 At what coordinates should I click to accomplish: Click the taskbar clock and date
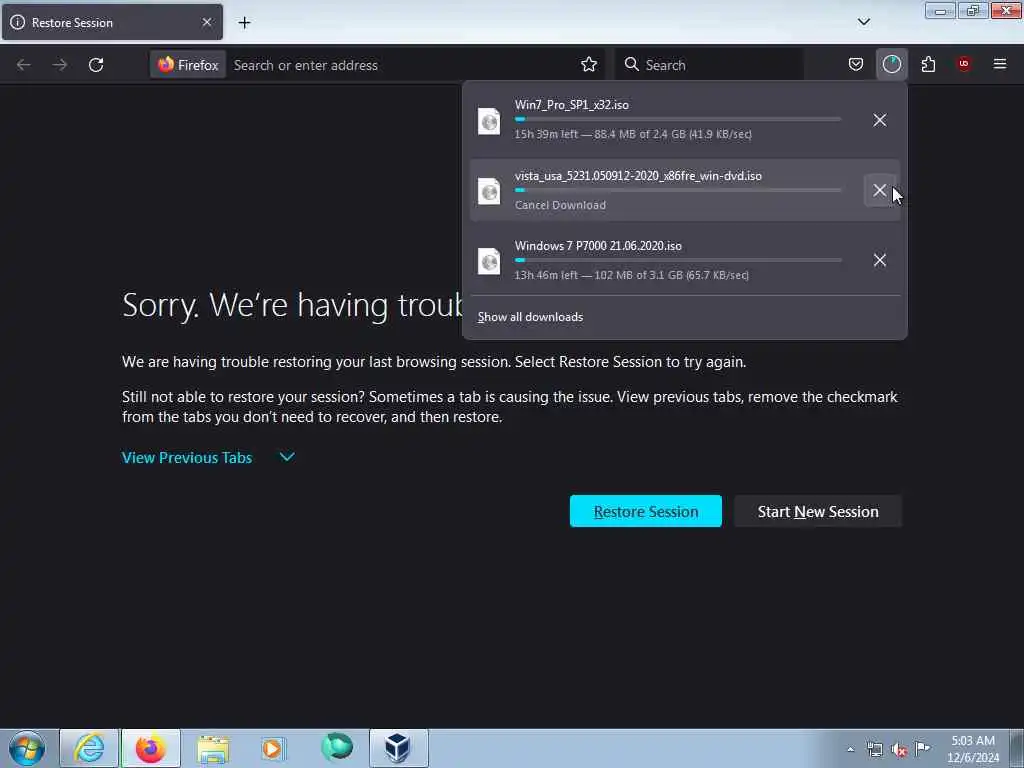click(x=973, y=749)
